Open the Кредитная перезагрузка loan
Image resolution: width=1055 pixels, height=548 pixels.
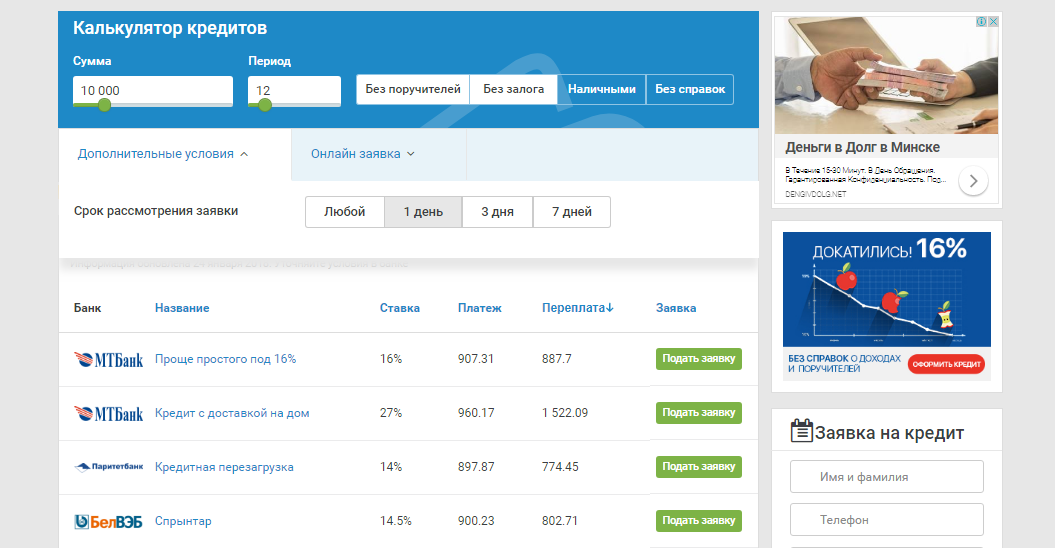[x=224, y=467]
